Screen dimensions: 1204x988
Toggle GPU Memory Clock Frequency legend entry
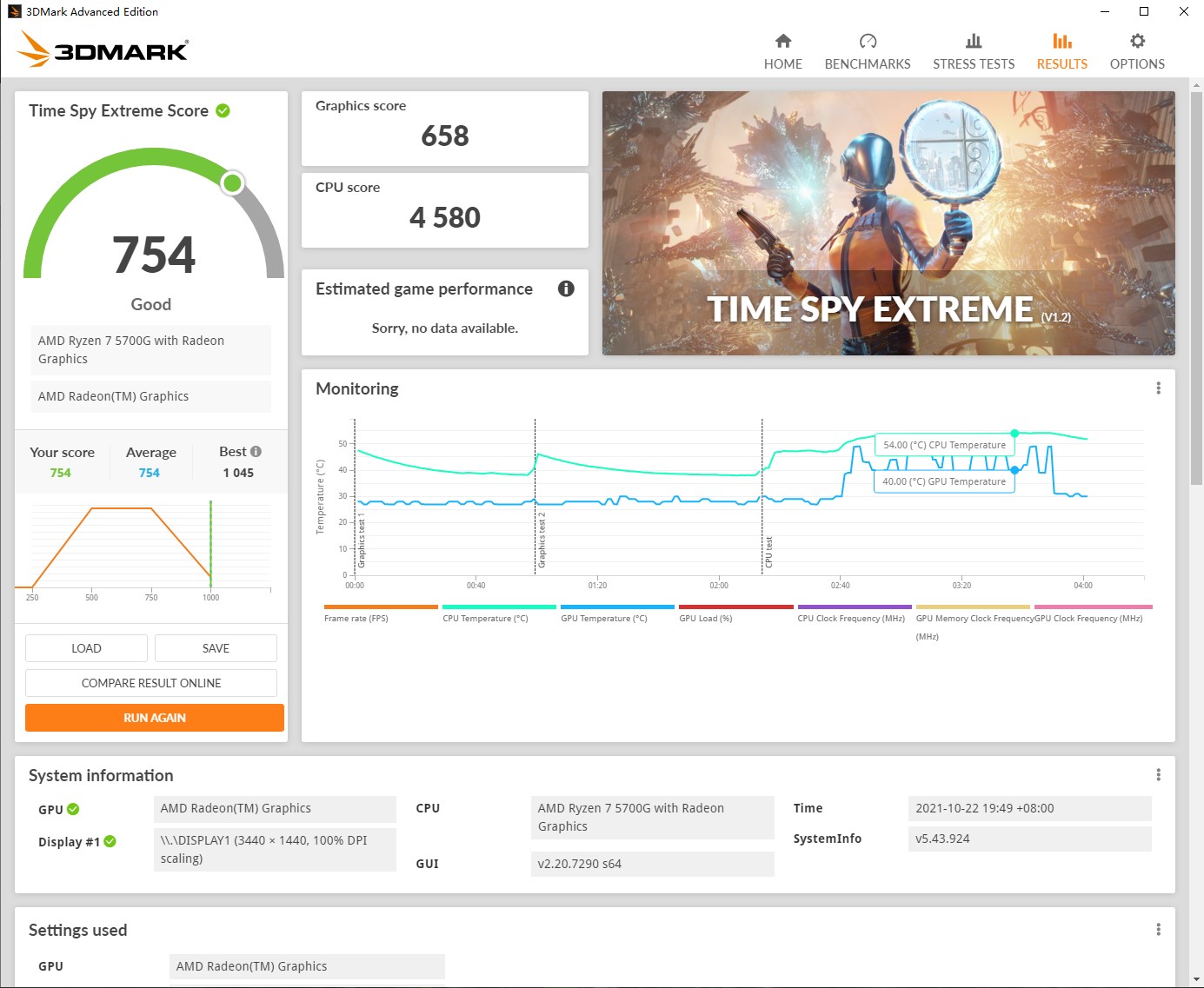[x=973, y=622]
